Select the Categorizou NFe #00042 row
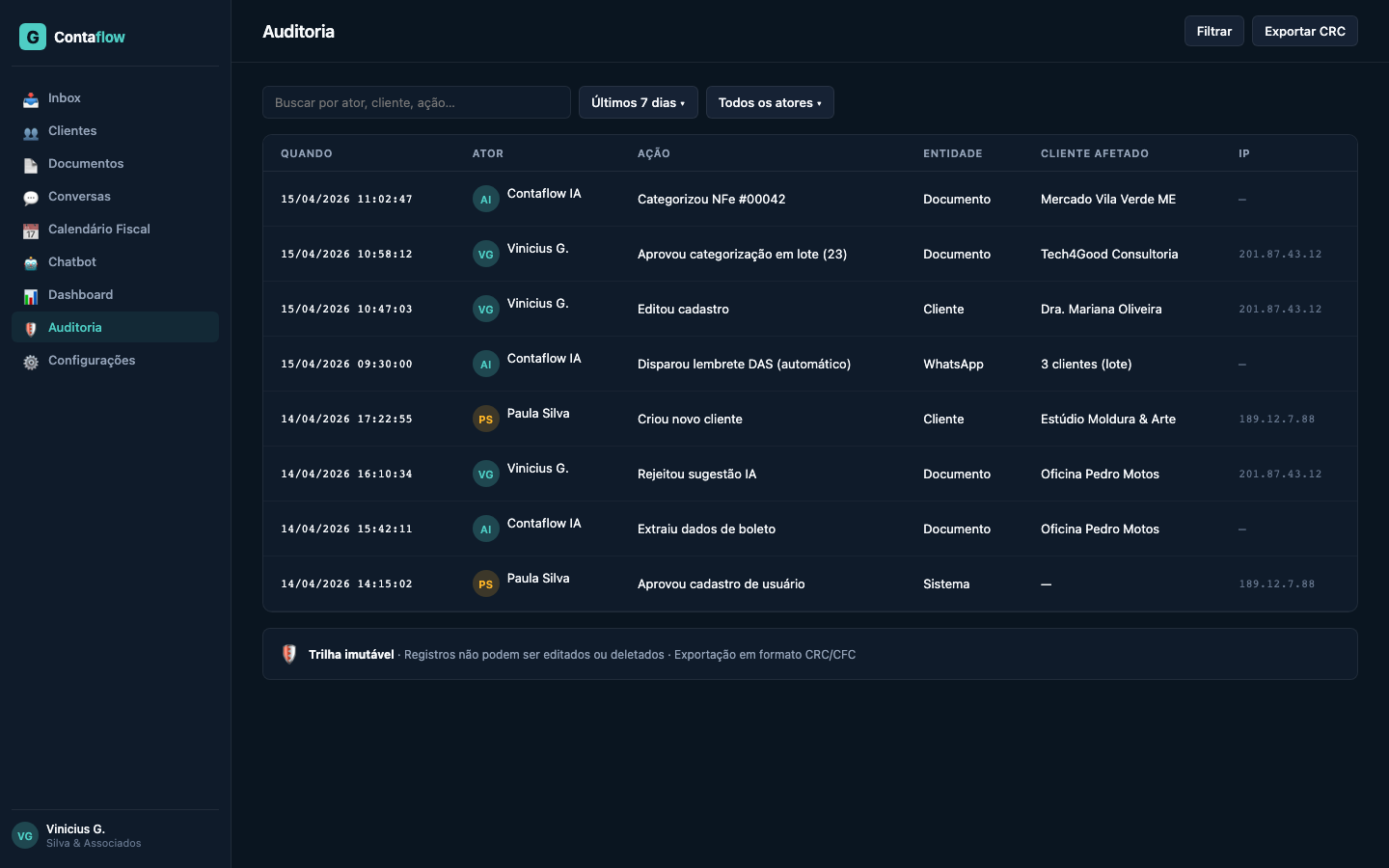 pos(711,200)
